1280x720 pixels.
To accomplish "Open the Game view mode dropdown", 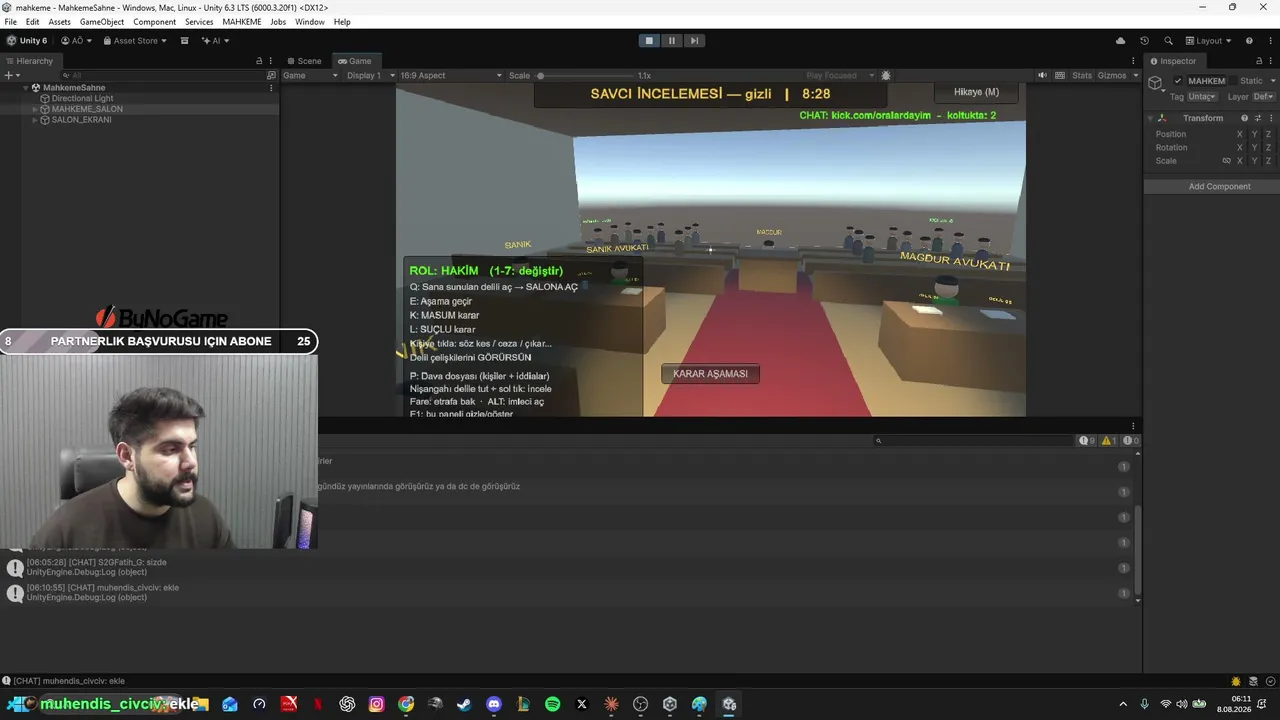I will (x=311, y=75).
